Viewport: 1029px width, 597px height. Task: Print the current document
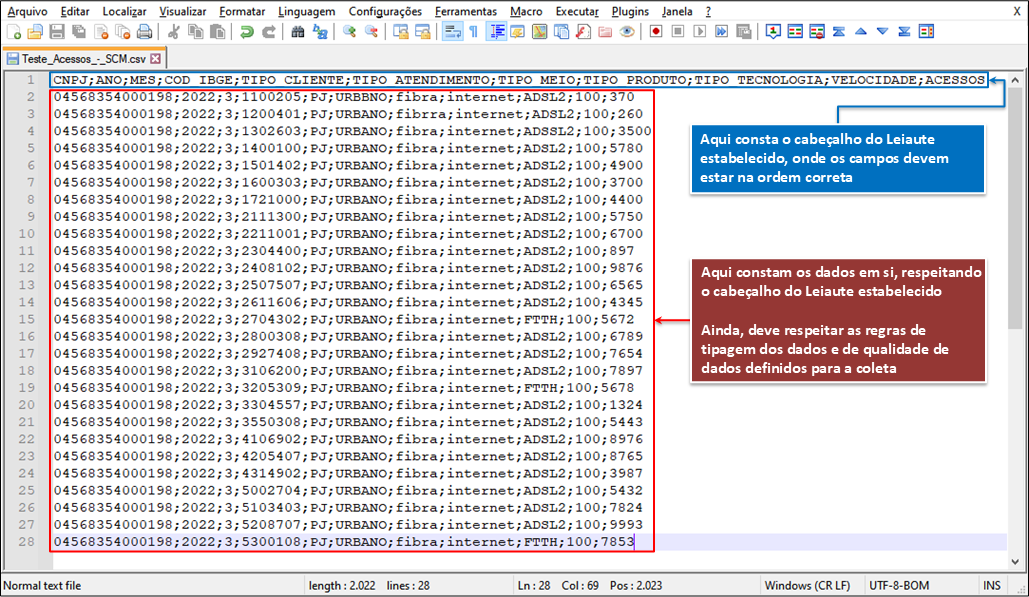(x=143, y=32)
